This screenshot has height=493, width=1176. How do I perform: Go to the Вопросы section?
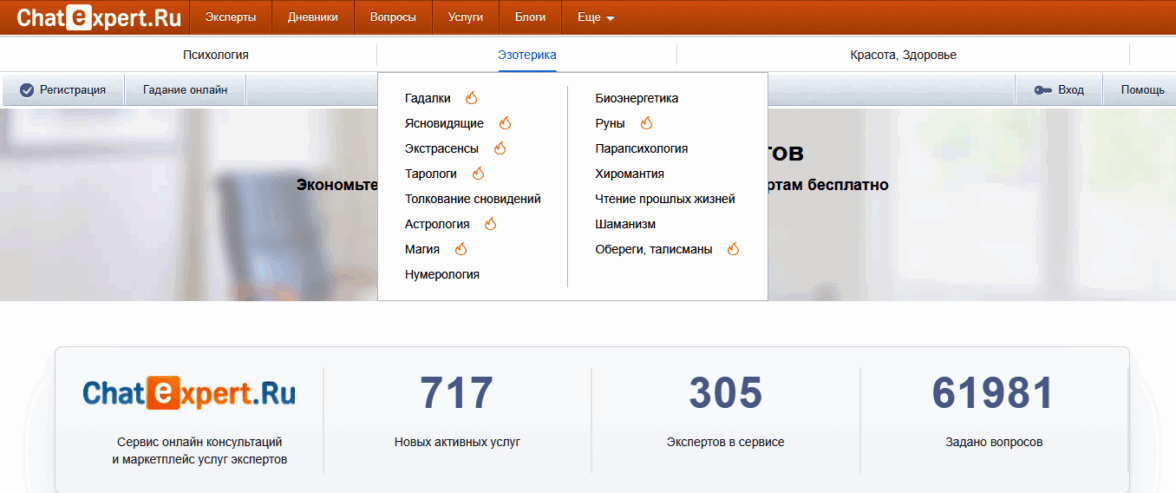pos(393,17)
